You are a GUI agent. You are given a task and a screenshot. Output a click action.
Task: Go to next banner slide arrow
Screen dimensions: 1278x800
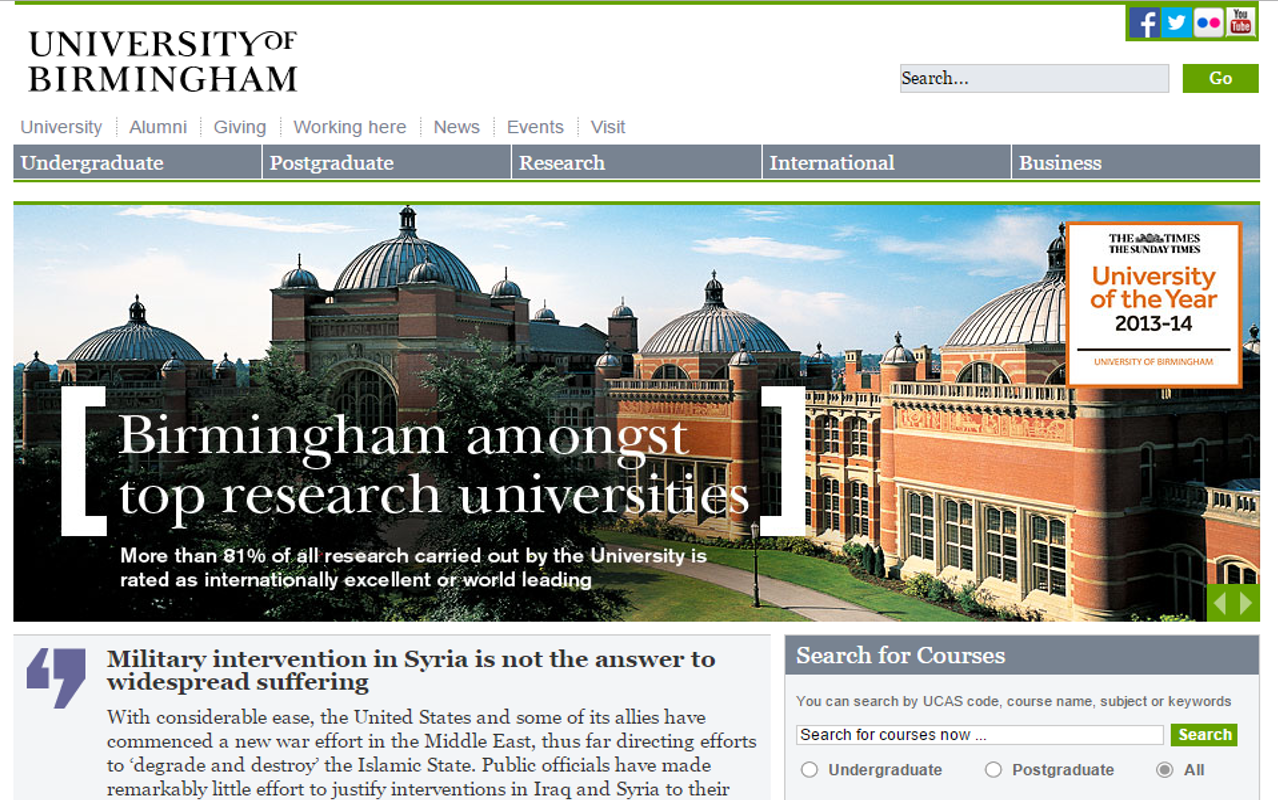tap(1246, 603)
